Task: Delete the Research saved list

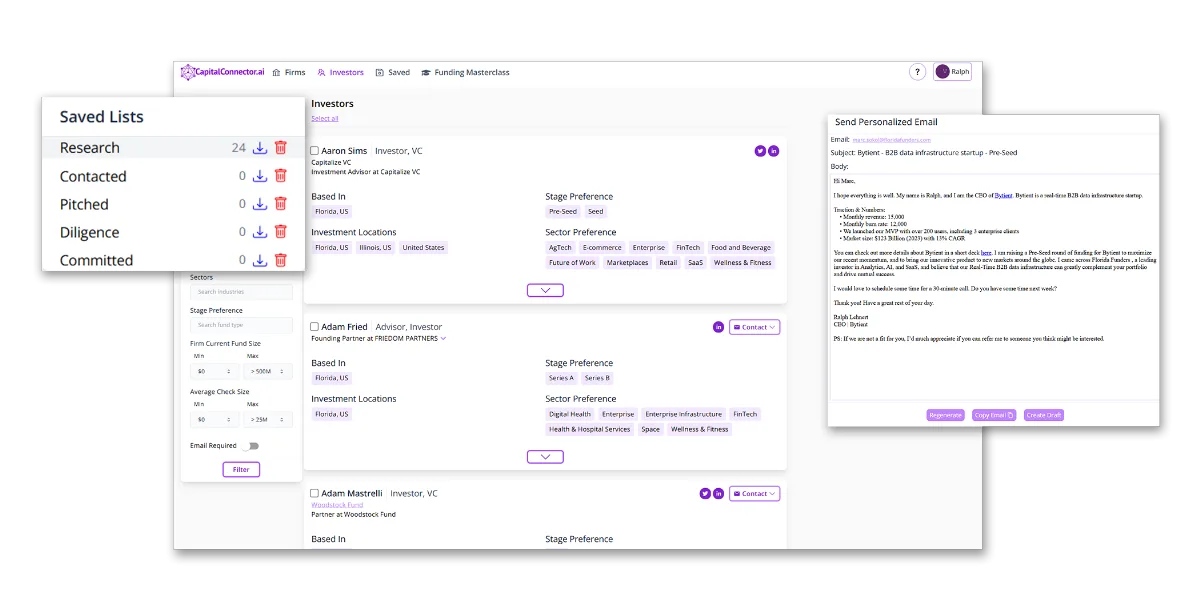Action: pyautogui.click(x=281, y=148)
